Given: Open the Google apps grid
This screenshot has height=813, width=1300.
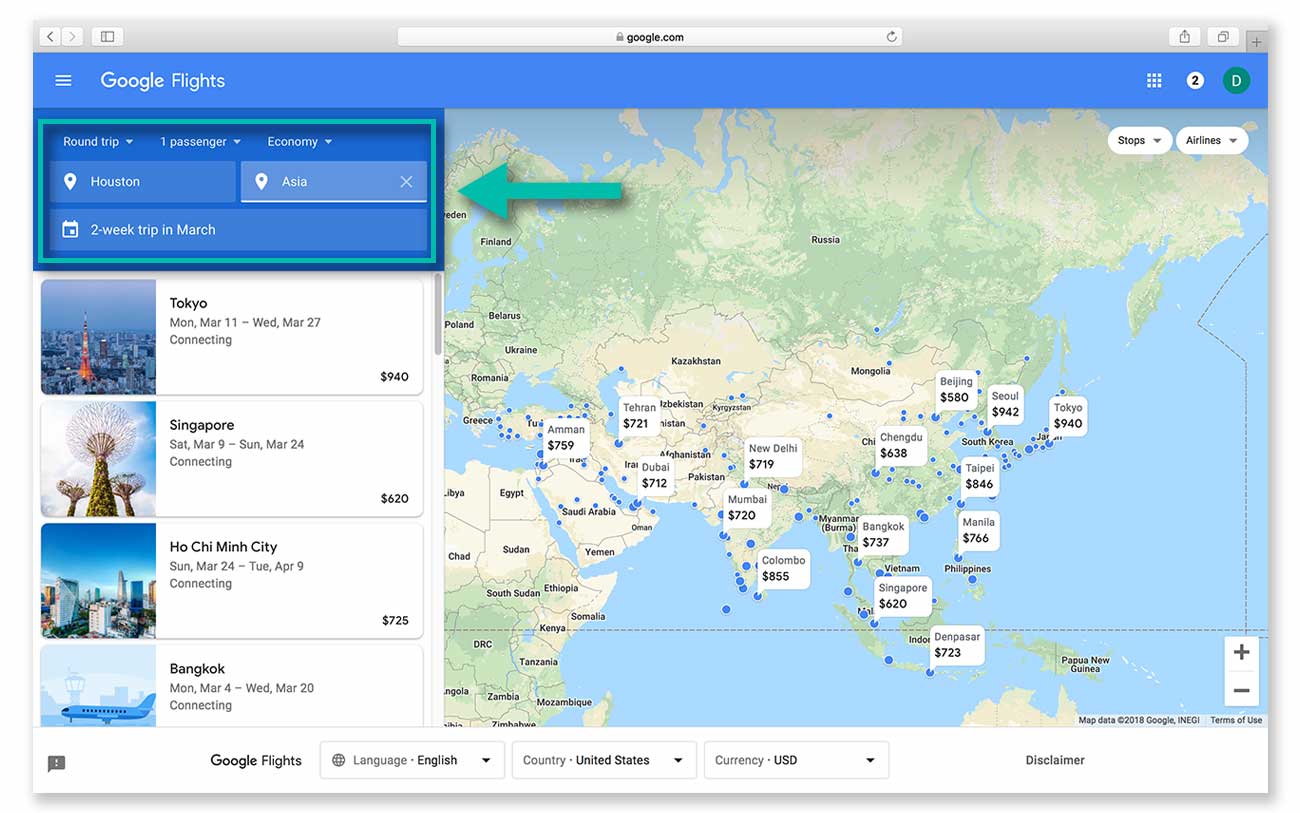Looking at the screenshot, I should [x=1154, y=80].
